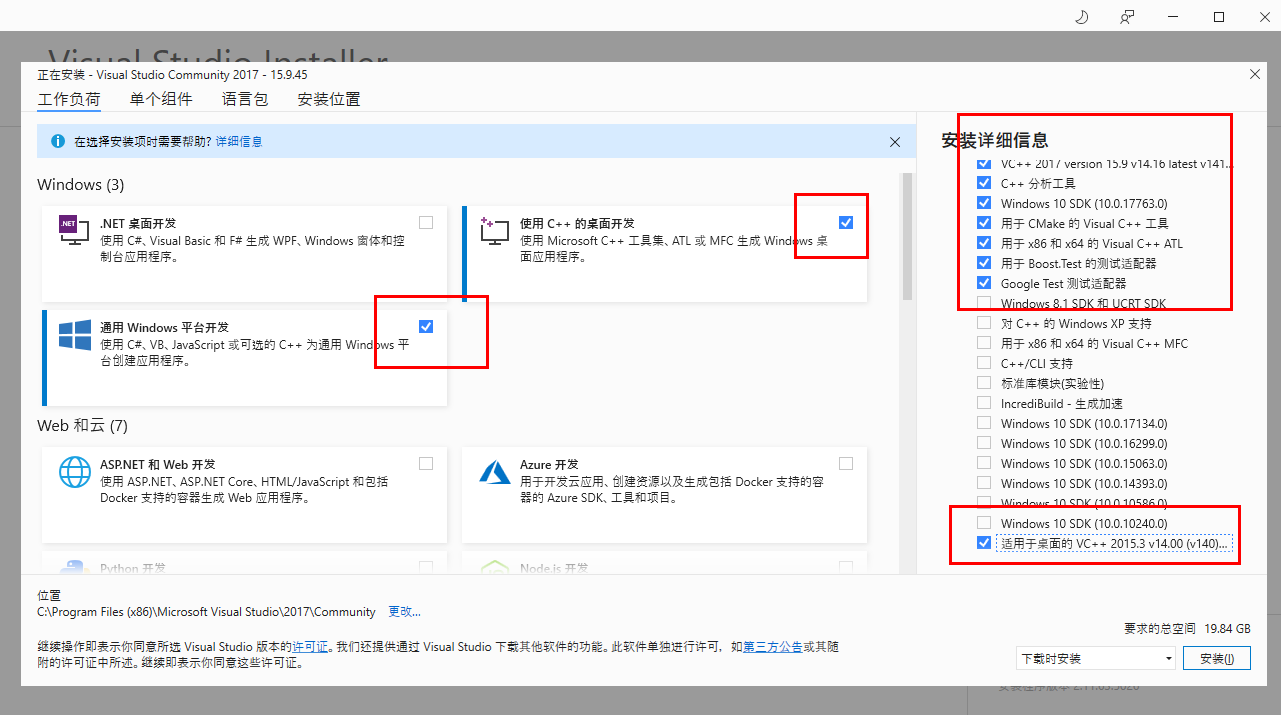
Task: Open the 语言包 tab
Action: [x=244, y=99]
